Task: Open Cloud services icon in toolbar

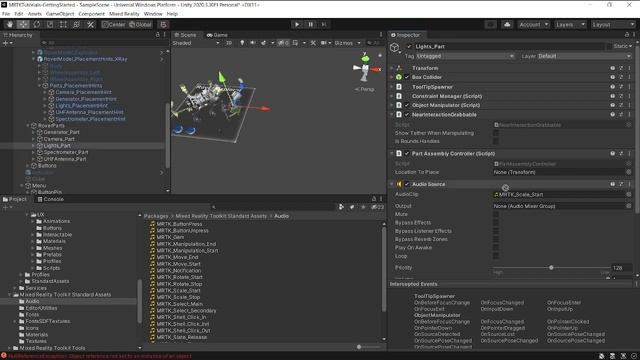Action: [507, 24]
